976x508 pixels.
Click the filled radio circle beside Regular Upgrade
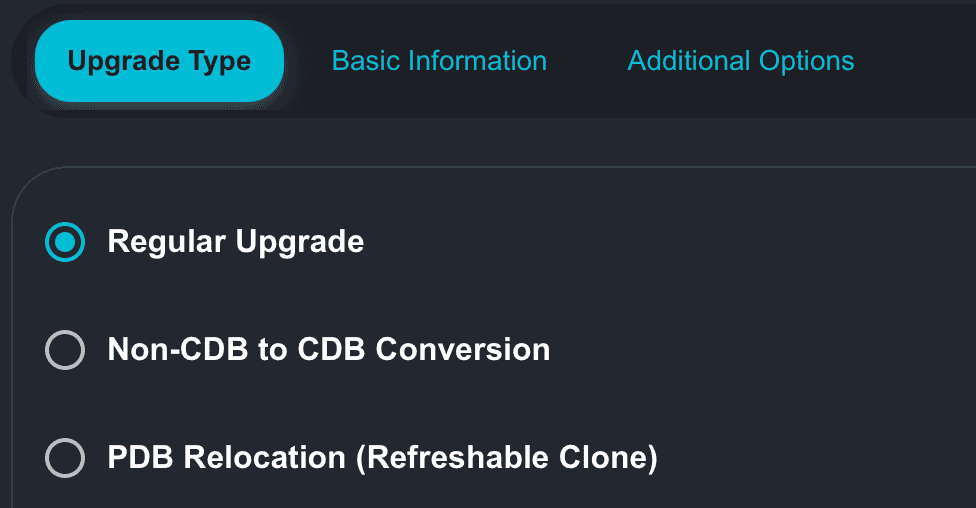66,242
